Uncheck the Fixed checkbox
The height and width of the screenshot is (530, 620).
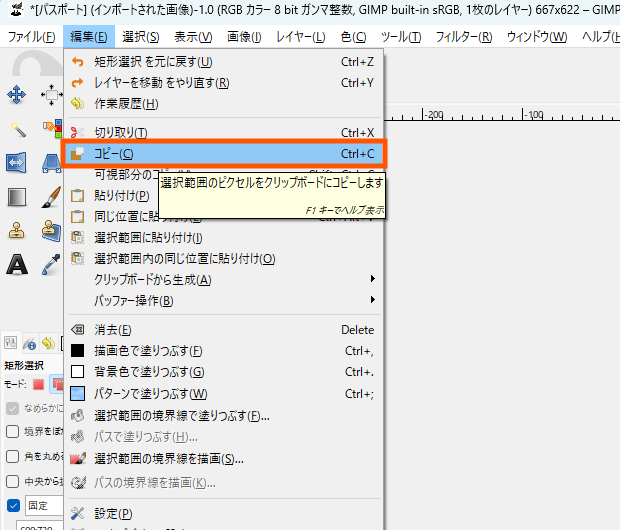pos(13,505)
